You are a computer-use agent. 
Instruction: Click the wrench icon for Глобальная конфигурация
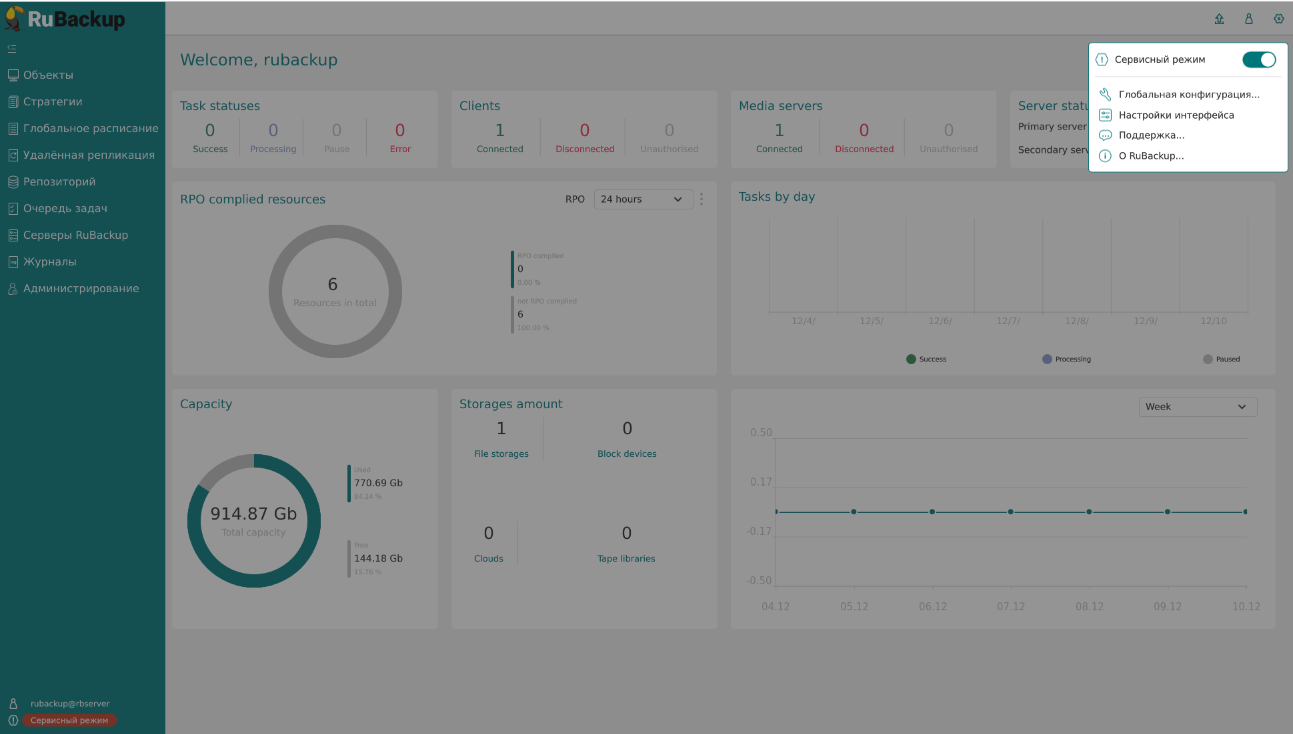click(1105, 95)
